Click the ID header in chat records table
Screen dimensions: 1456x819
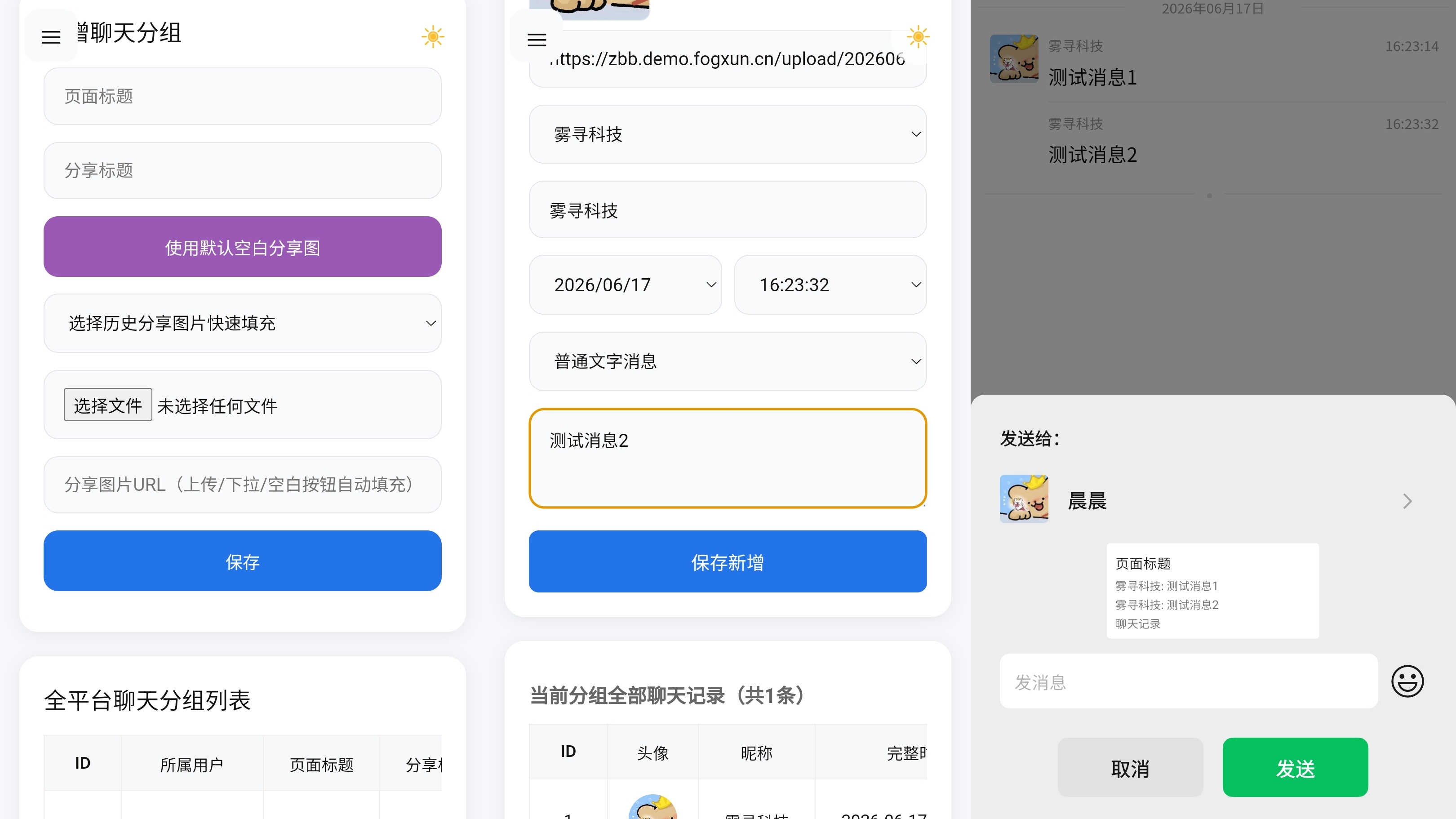coord(568,752)
